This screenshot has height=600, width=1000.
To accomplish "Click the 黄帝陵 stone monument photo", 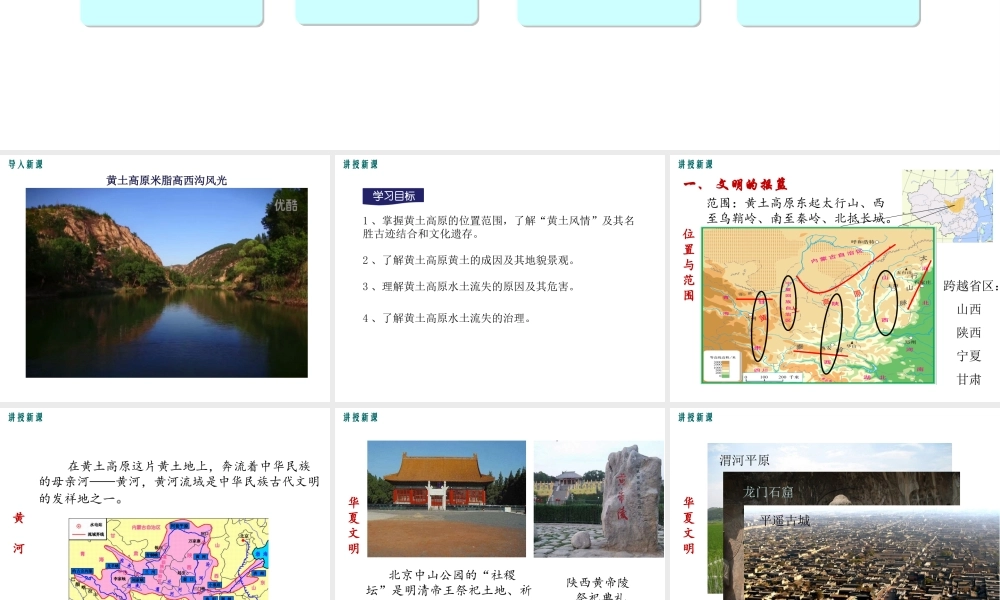I will tap(599, 499).
